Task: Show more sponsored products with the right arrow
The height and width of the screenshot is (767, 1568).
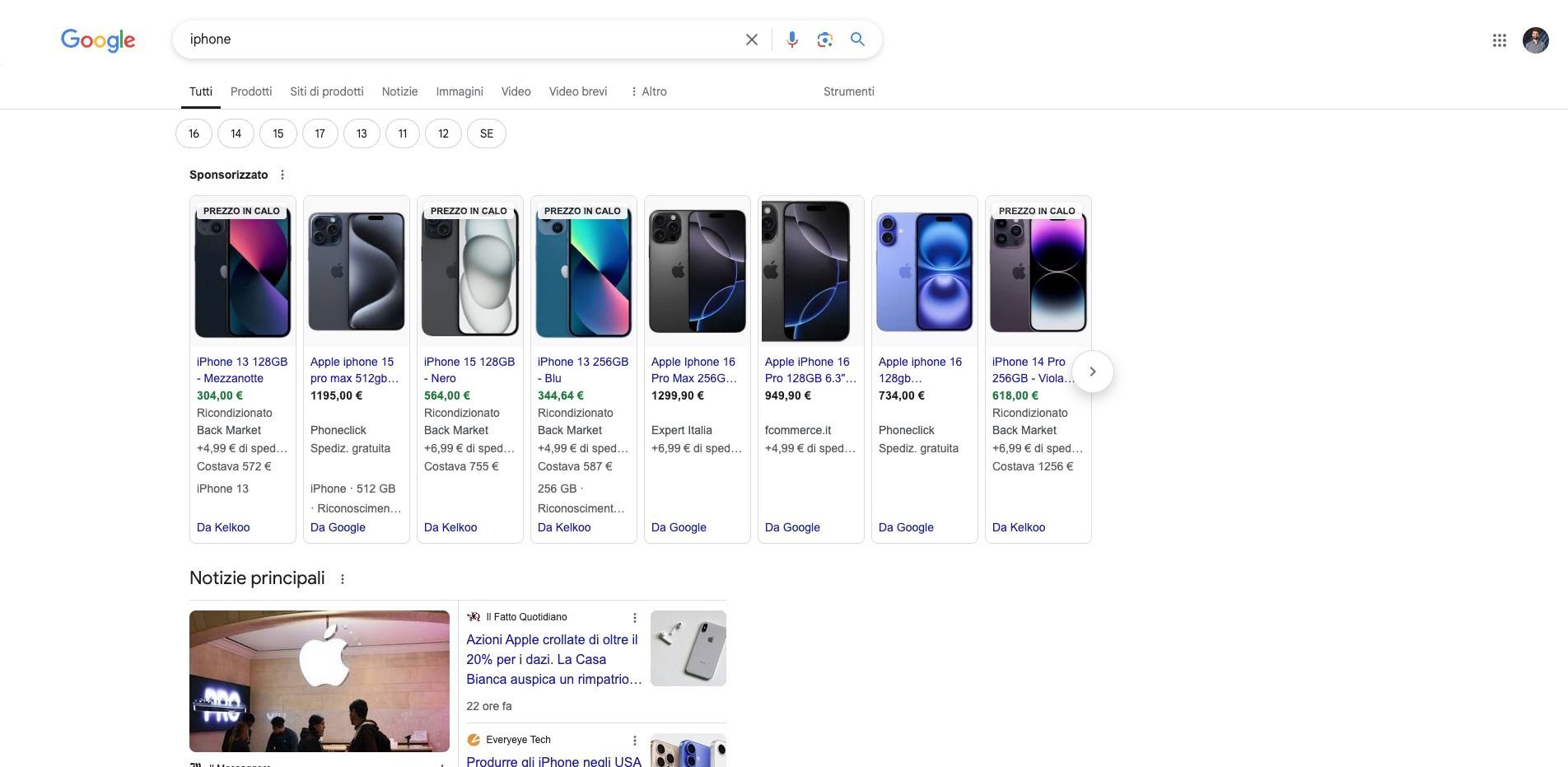Action: pos(1093,372)
